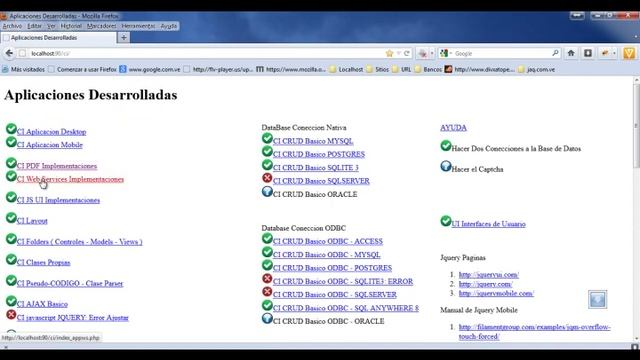
Task: Open the jaq.com.ve bookmark
Action: 536,69
